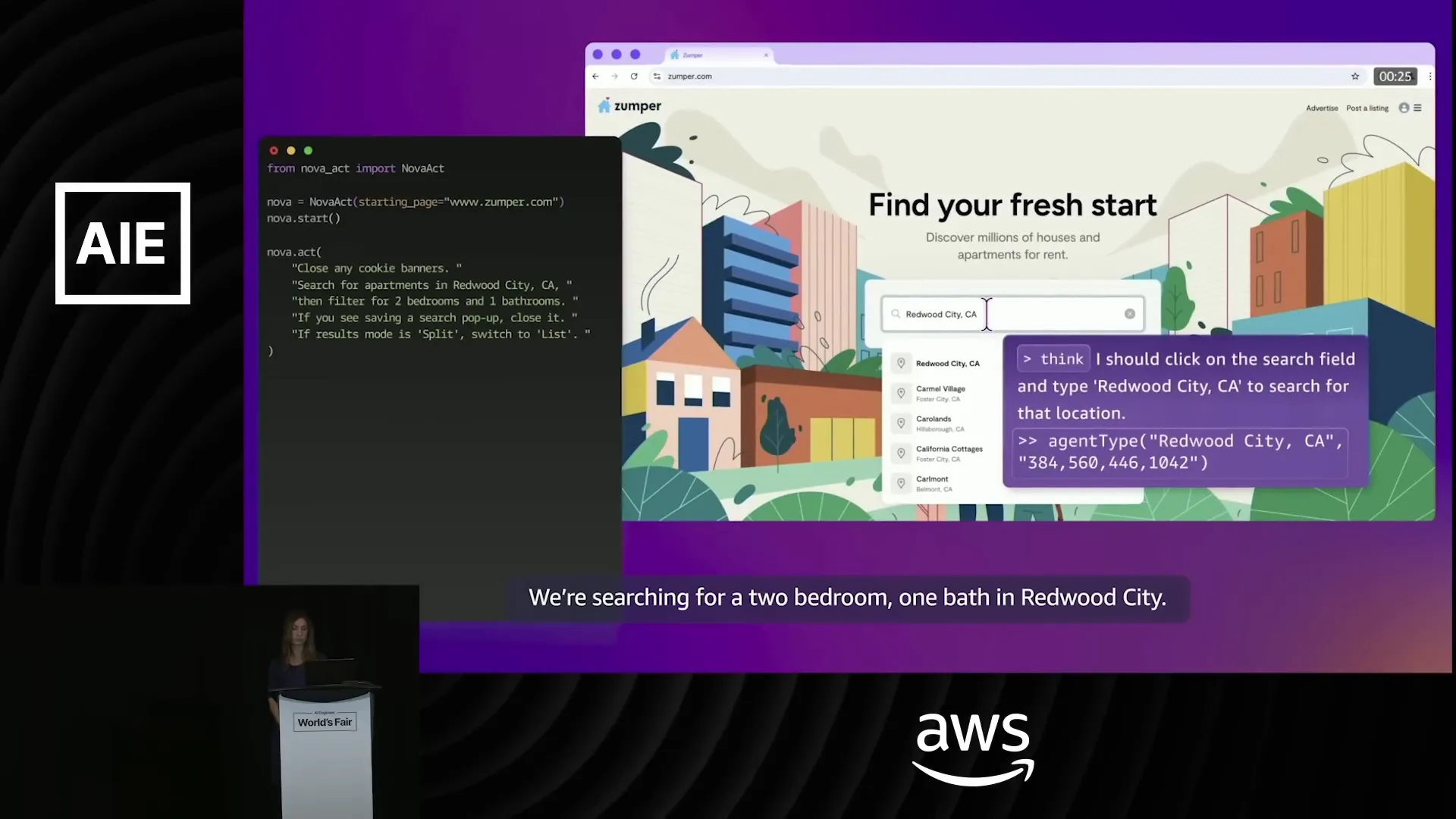Reload the zumper.com page
Screen dimensions: 1456x819
[634, 77]
